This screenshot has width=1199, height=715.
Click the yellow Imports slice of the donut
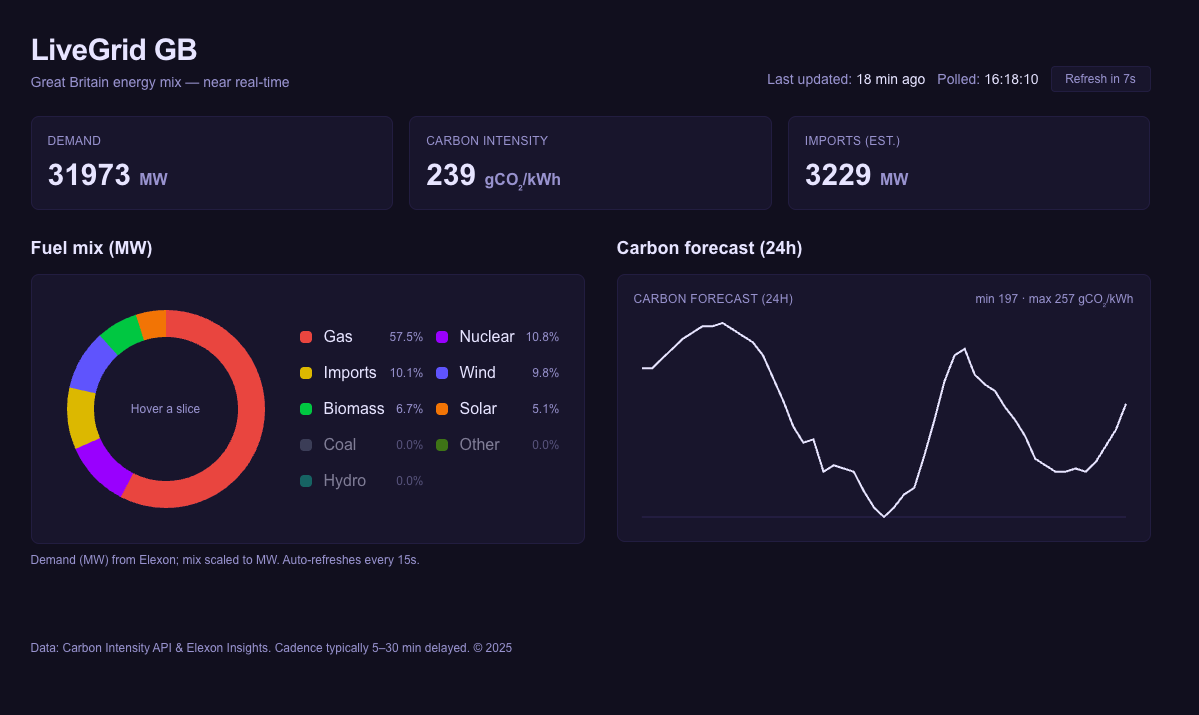coord(82,418)
